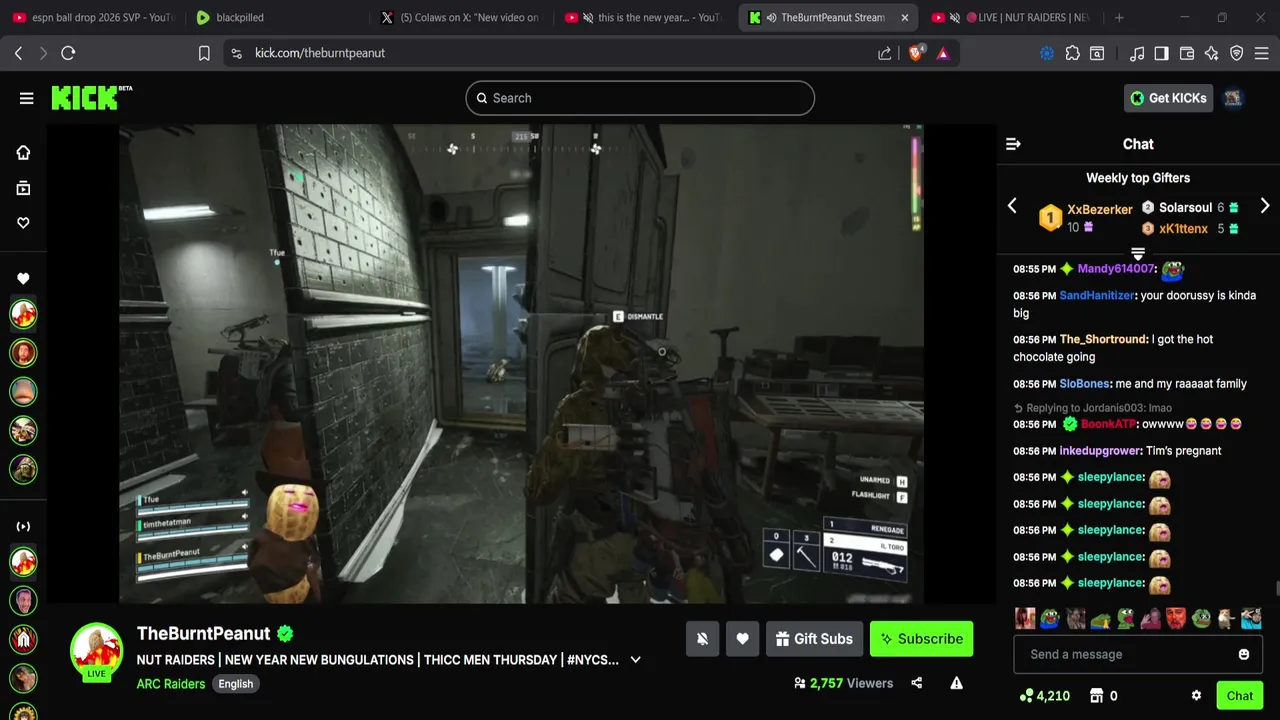Insert the white cat quick emote
The image size is (1280, 720).
pos(1226,619)
